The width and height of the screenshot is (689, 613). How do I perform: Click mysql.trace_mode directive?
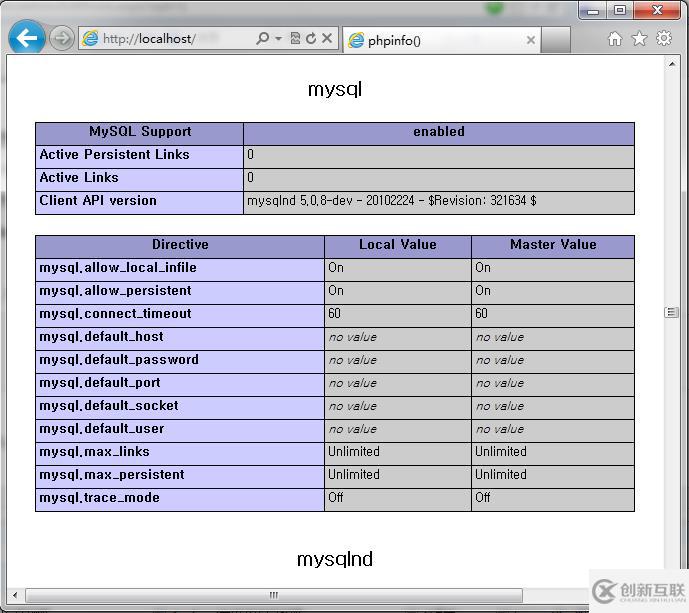99,497
